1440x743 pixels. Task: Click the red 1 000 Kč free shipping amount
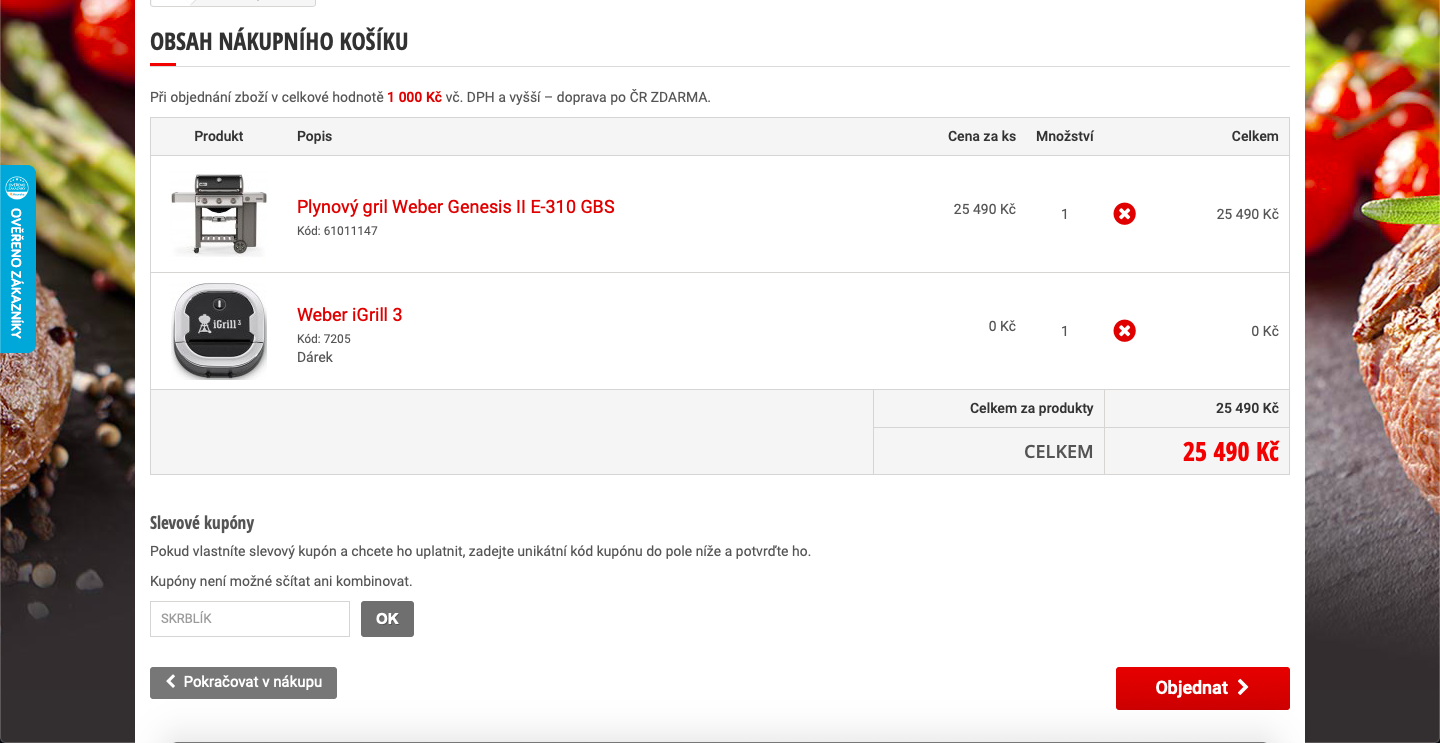414,97
